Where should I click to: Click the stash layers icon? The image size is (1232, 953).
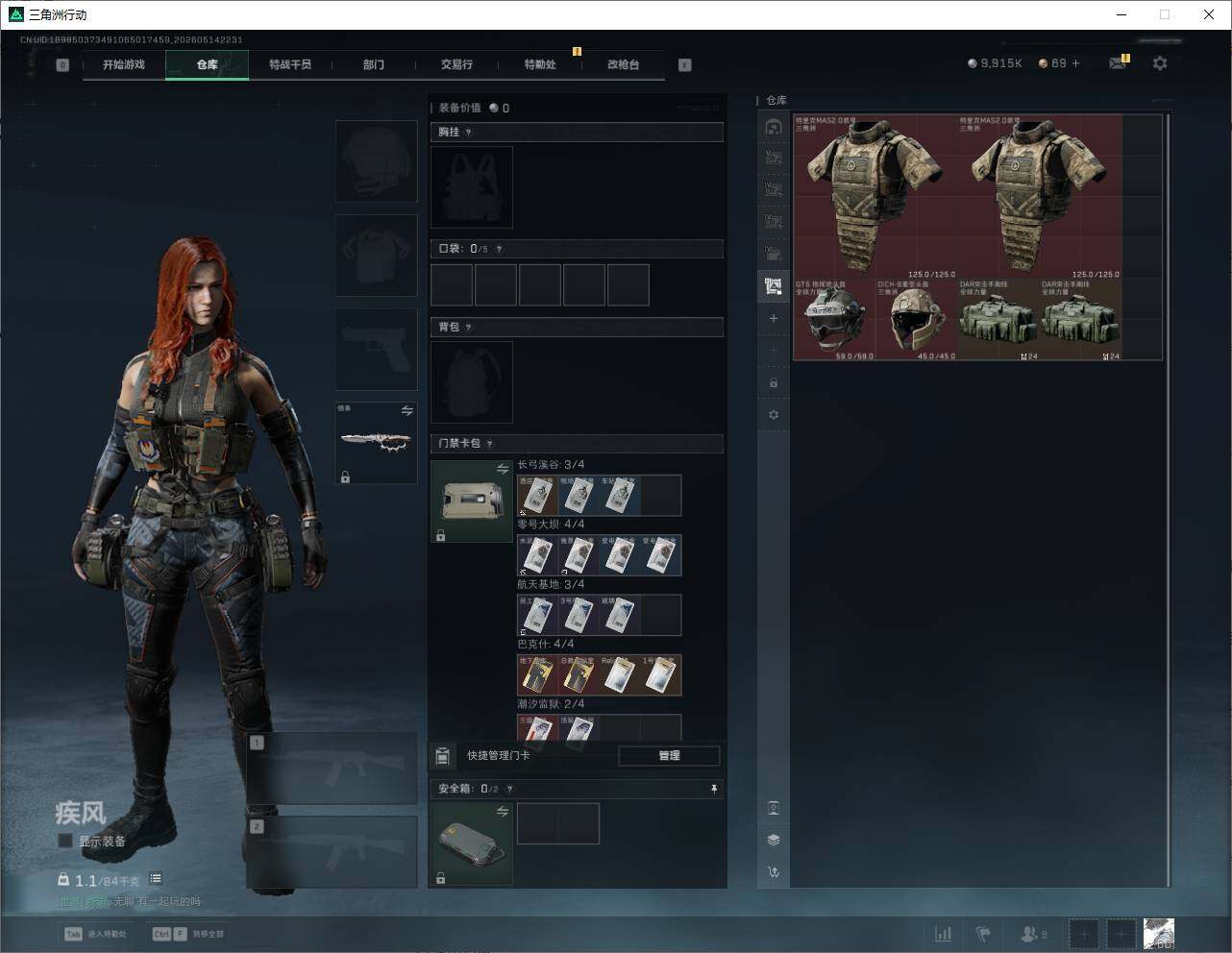pyautogui.click(x=774, y=840)
